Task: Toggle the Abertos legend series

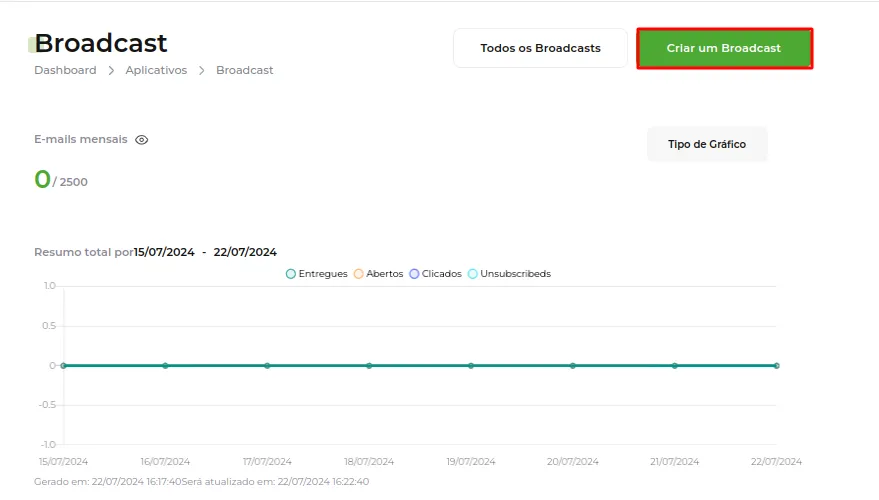Action: [x=378, y=274]
